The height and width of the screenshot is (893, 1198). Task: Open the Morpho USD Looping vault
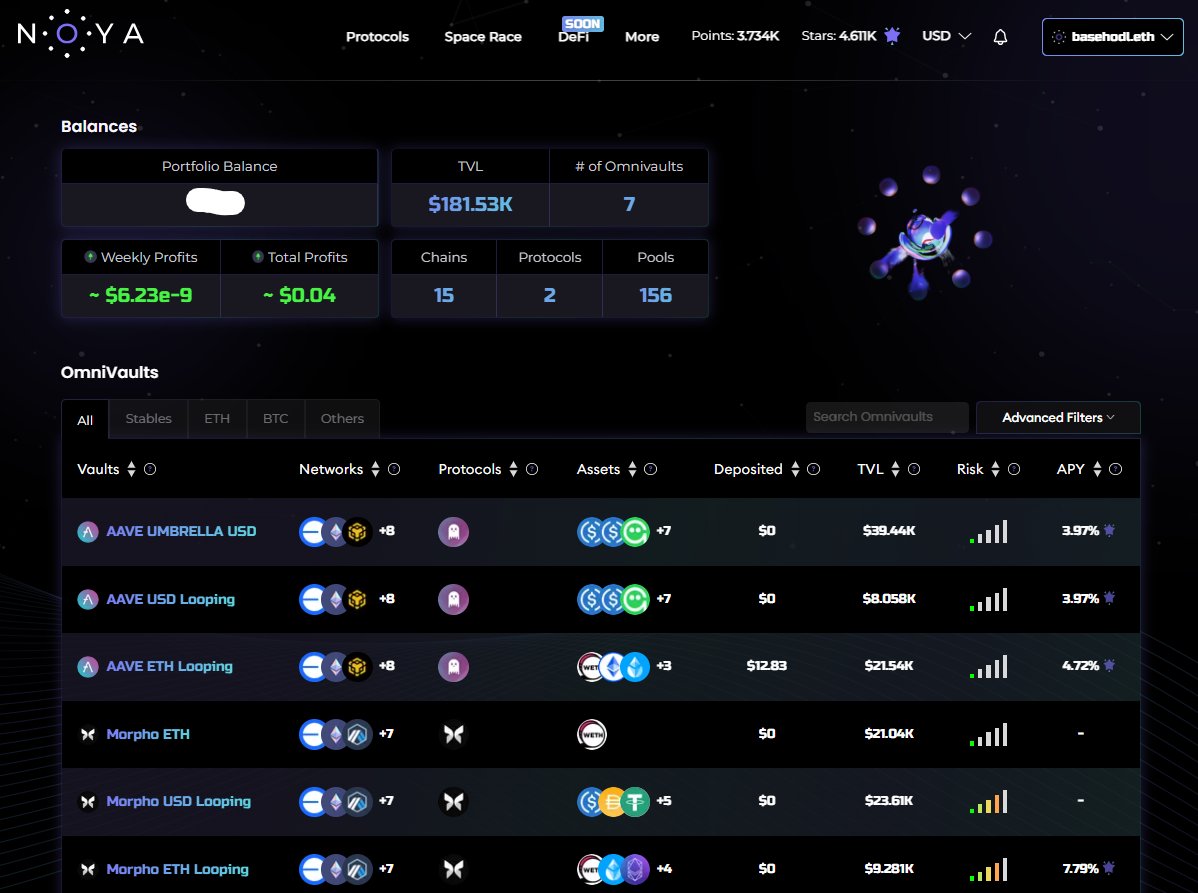(179, 801)
